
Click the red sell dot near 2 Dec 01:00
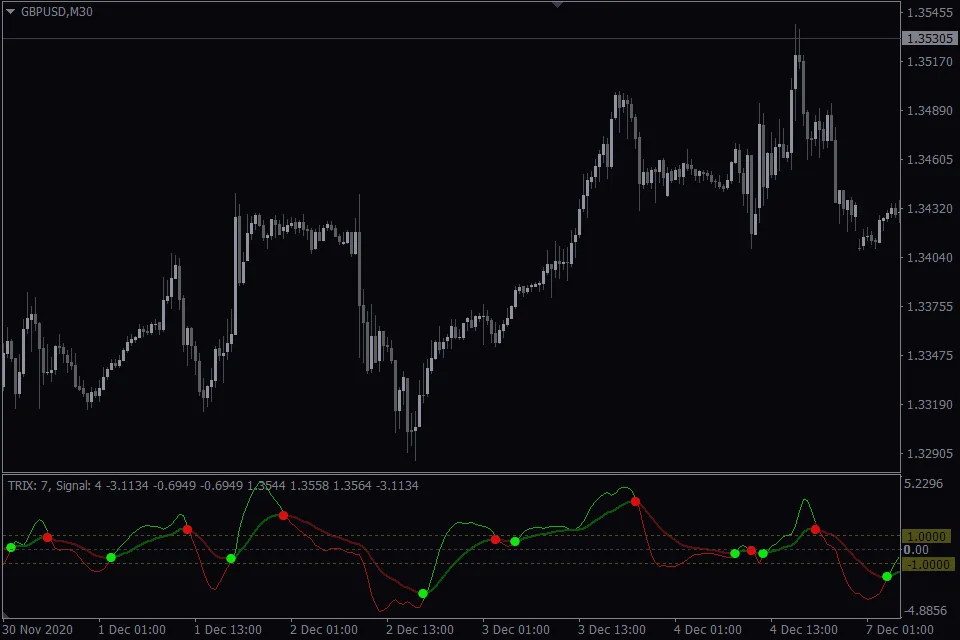(283, 515)
